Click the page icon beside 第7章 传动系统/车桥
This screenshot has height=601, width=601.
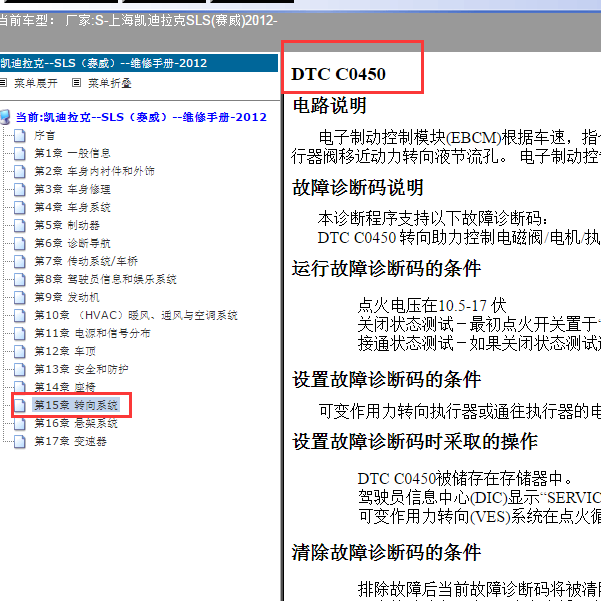click(x=20, y=261)
